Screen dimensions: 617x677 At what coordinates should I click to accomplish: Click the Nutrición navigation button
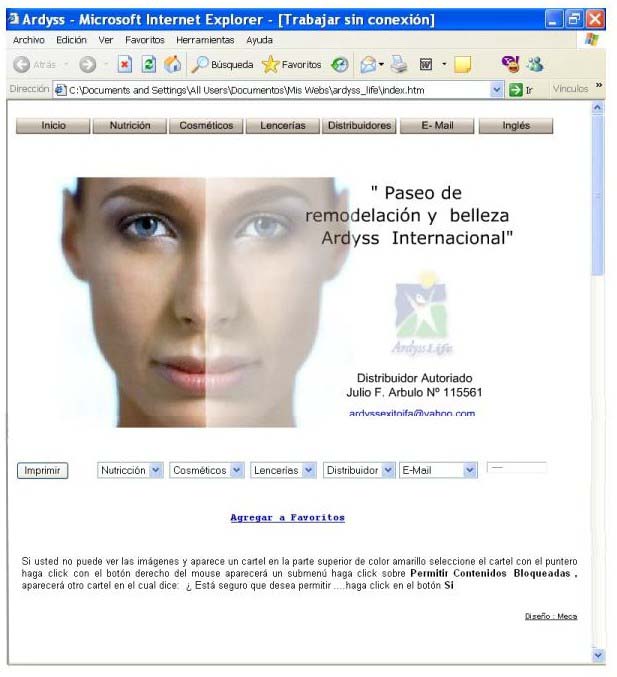(x=130, y=126)
